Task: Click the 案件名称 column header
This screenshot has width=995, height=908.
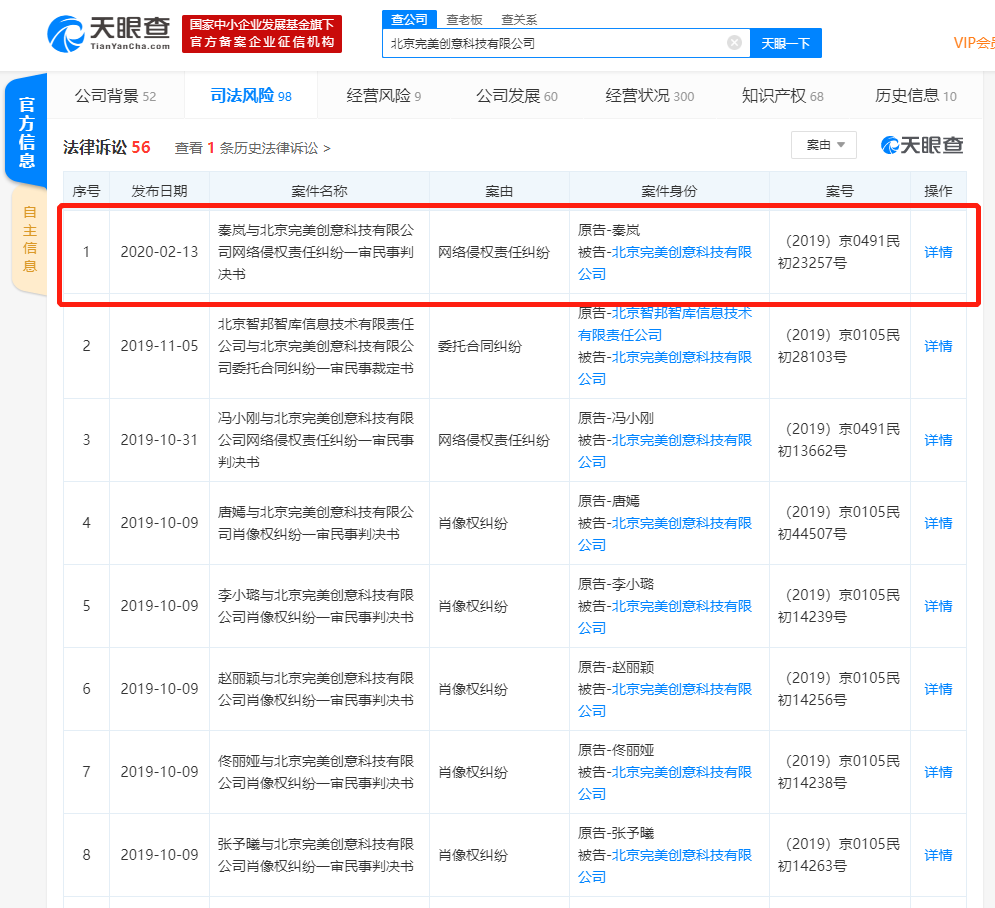Action: (319, 191)
